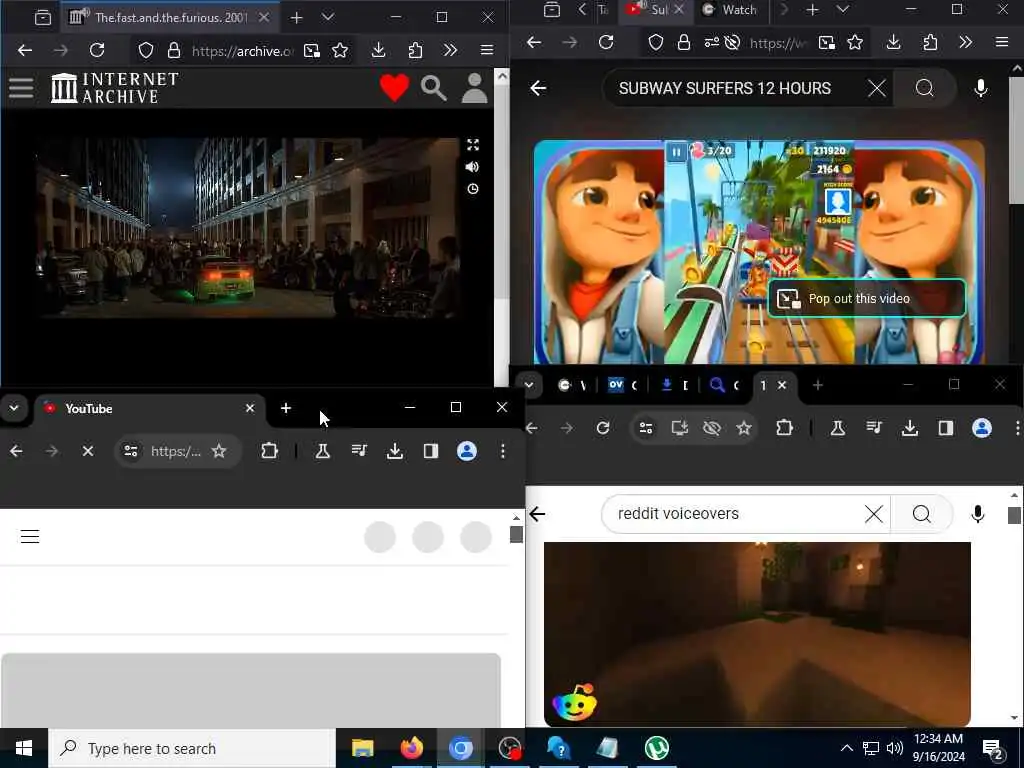Pause the Subway Surfers game video
1024x768 pixels.
[676, 152]
